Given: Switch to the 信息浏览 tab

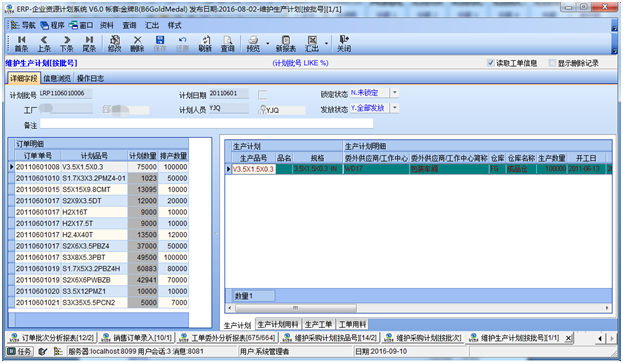Looking at the screenshot, I should (57, 78).
